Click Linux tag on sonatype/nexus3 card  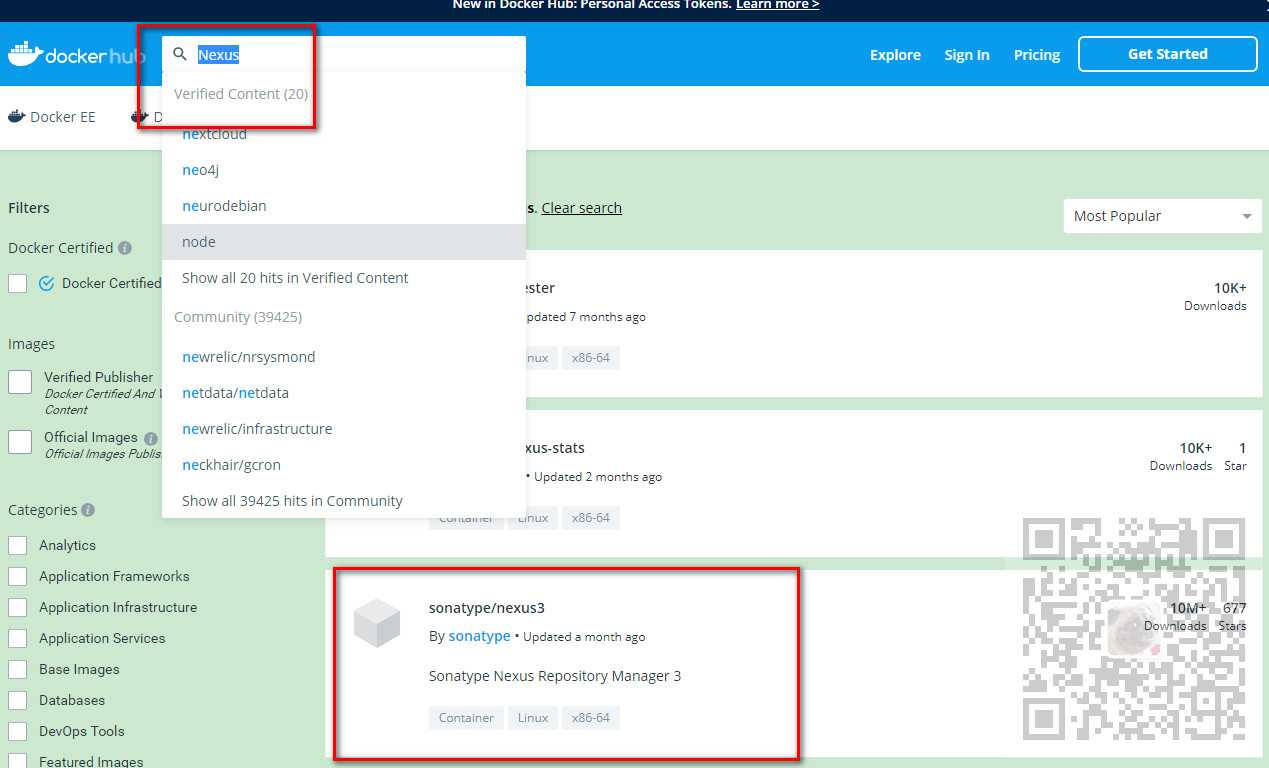(x=533, y=718)
